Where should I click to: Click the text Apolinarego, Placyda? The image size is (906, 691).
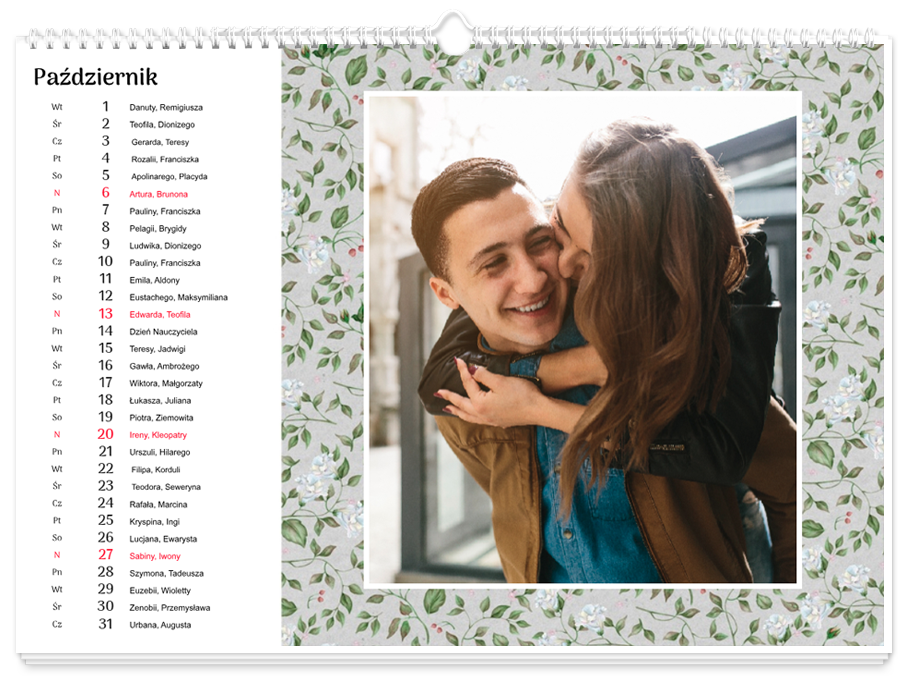(169, 177)
